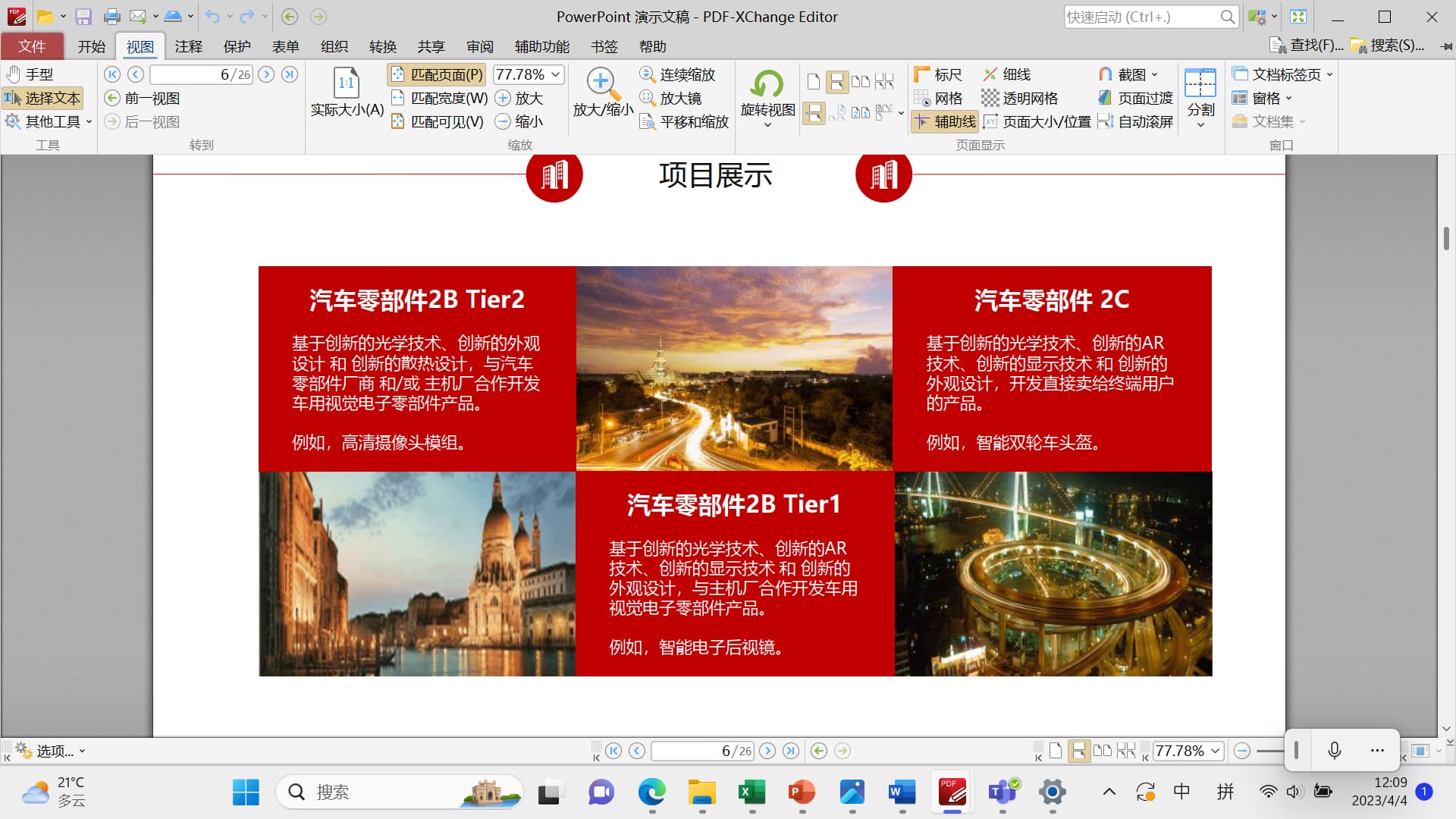Go to last page in ribbon
This screenshot has height=819, width=1456.
pyautogui.click(x=290, y=74)
